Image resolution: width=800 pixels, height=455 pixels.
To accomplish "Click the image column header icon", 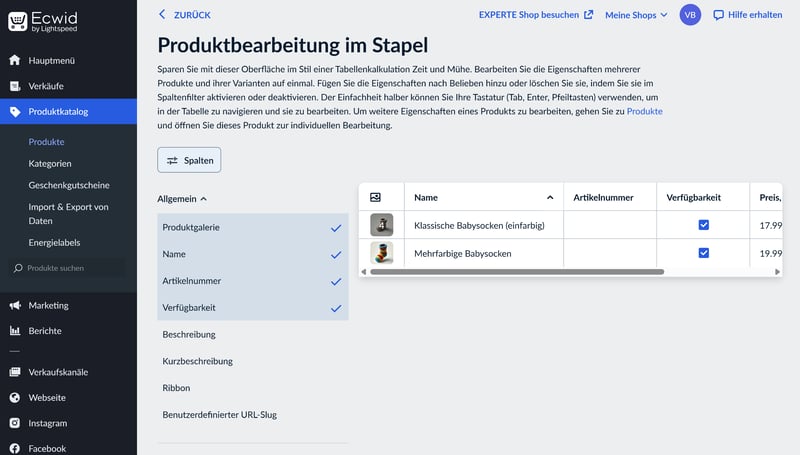I will coord(376,198).
